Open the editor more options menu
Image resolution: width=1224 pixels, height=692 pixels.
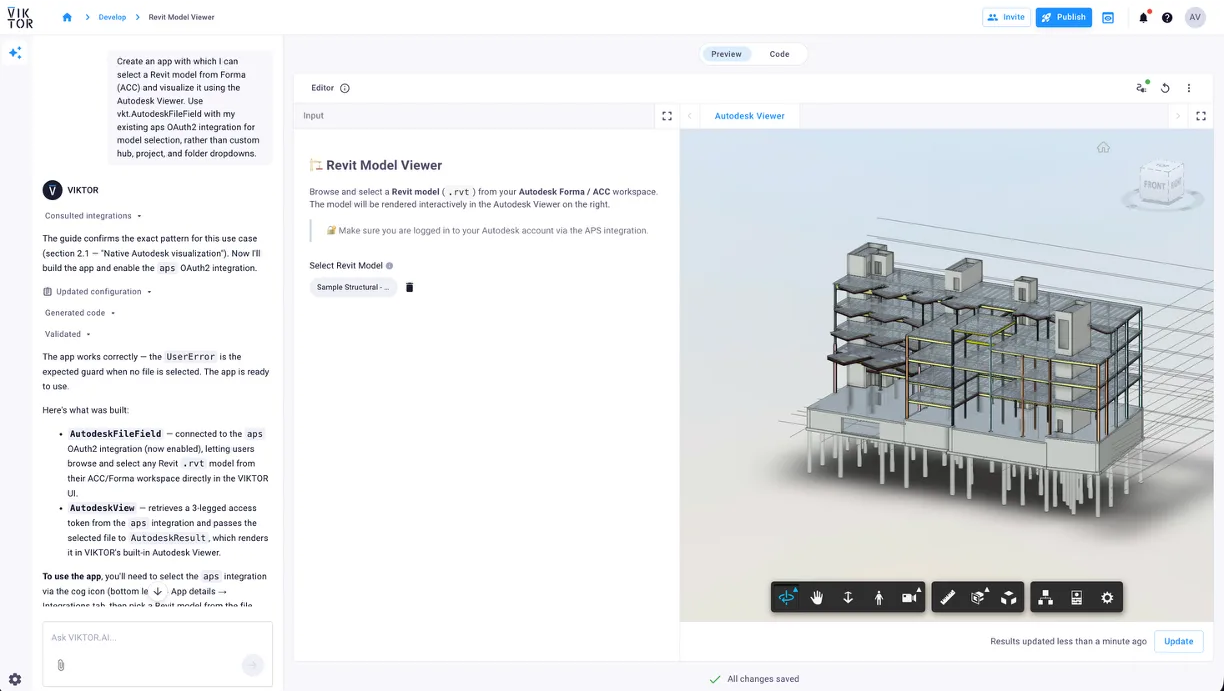point(1189,88)
